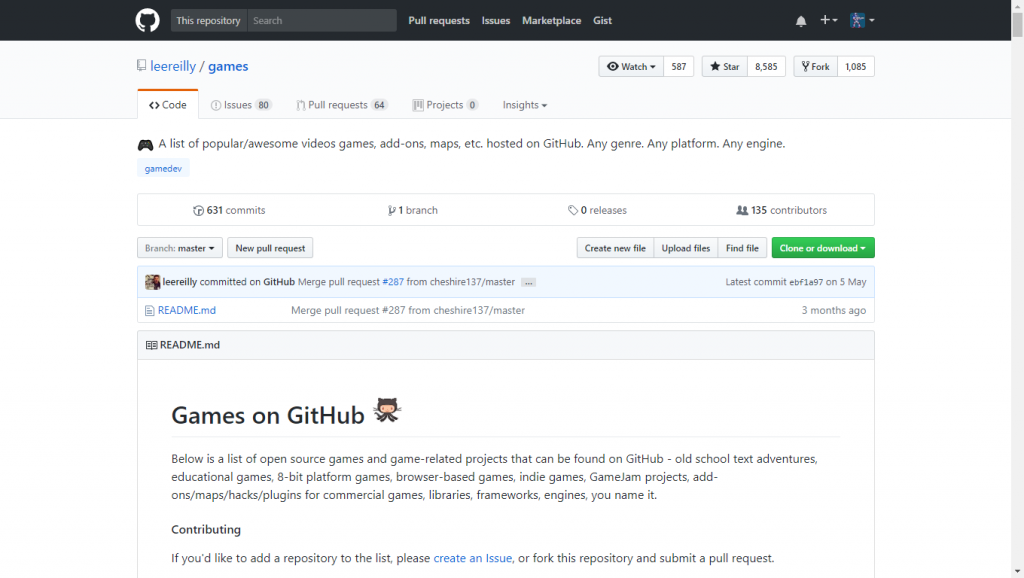Screen dimensions: 1024x578
Task: Click the scrollbar down arrow
Action: (x=1017, y=573)
